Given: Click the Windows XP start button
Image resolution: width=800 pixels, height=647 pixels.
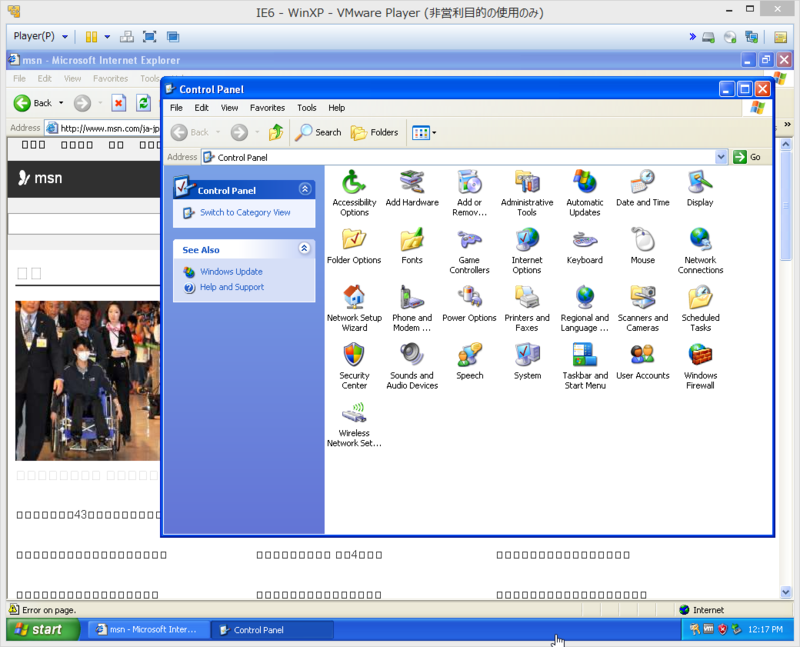Looking at the screenshot, I should click(43, 630).
